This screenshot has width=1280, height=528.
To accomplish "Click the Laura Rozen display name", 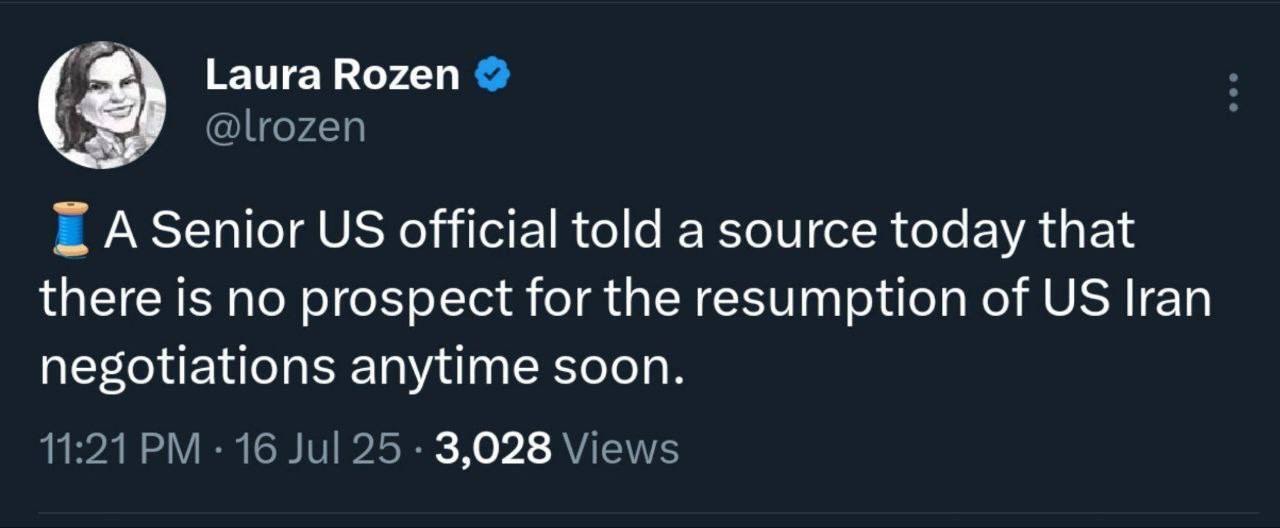I will click(332, 76).
